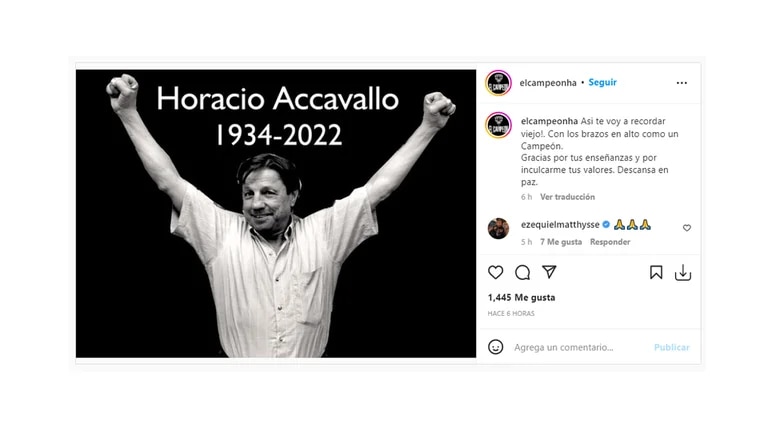This screenshot has width=768, height=432.
Task: Click Ver traducción under the caption
Action: click(x=567, y=197)
